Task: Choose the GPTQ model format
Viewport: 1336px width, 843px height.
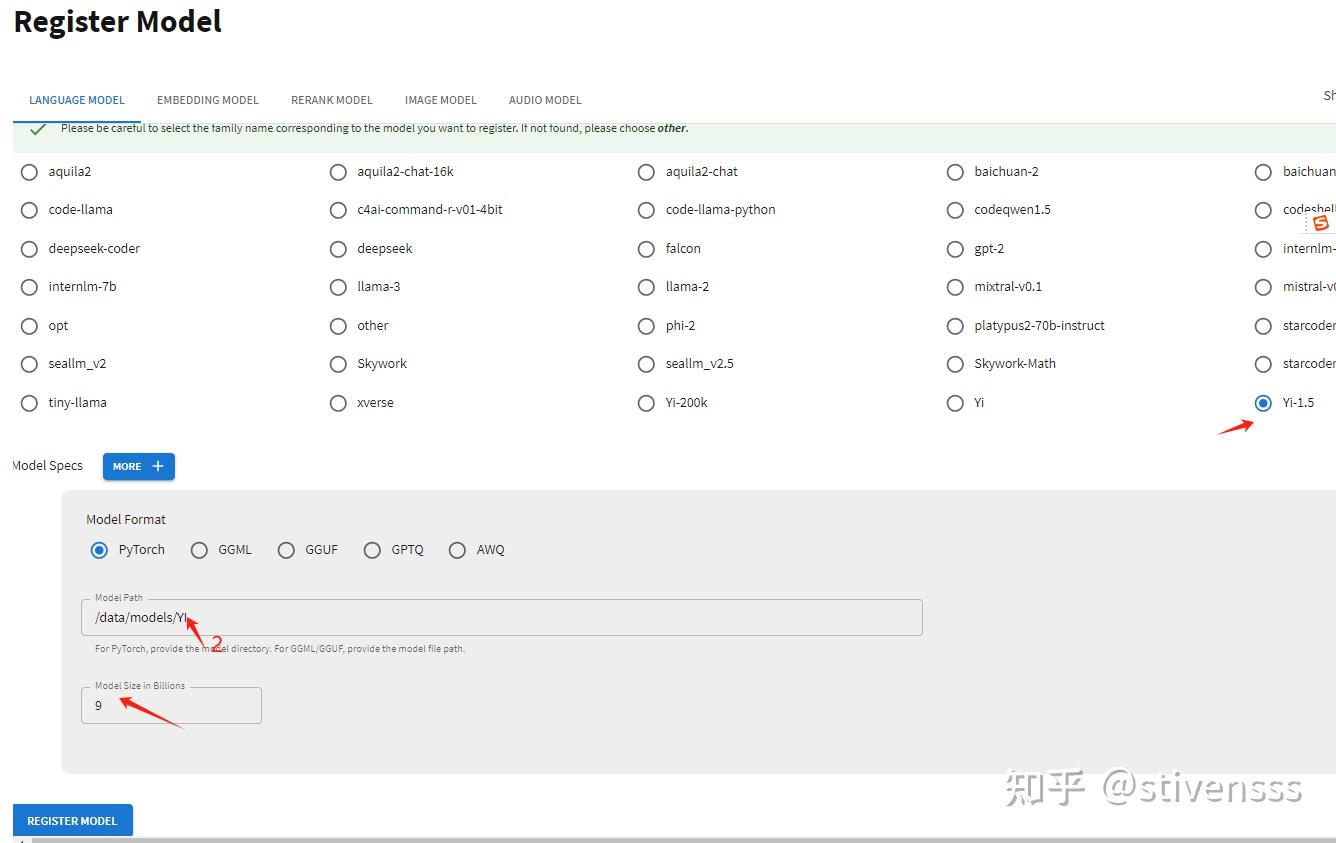Action: pyautogui.click(x=373, y=550)
